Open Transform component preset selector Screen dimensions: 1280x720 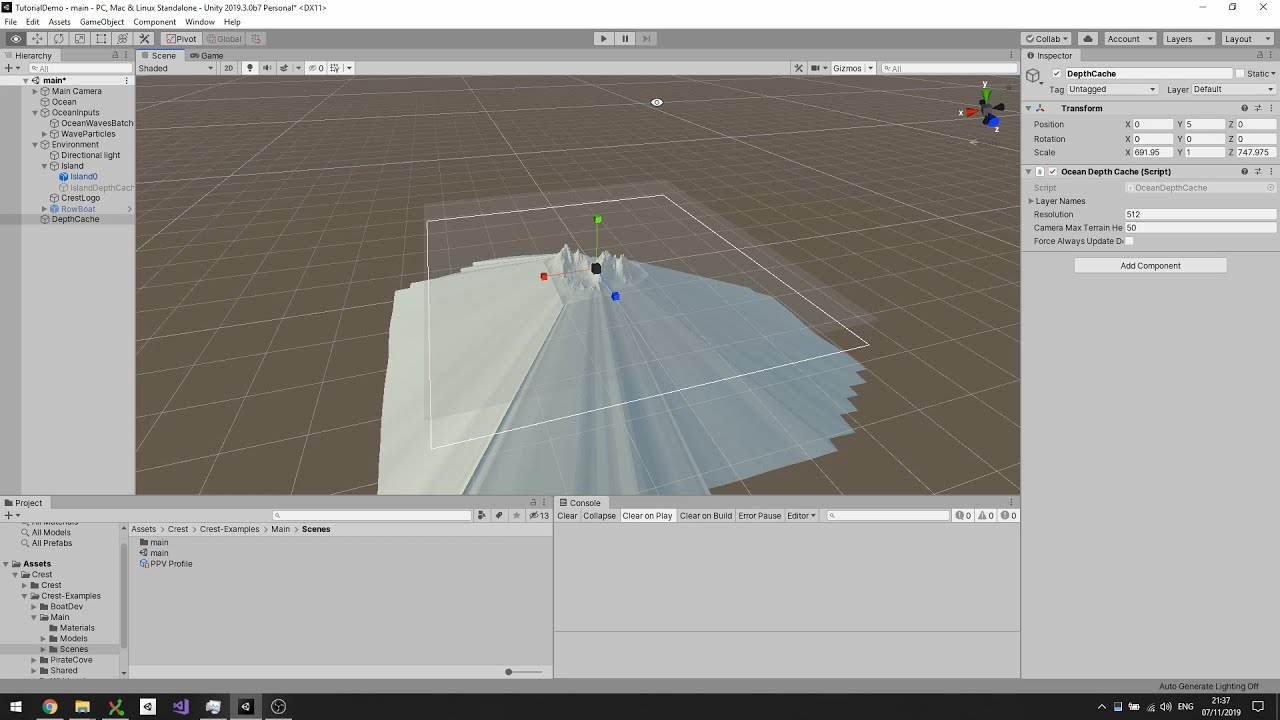[x=1258, y=108]
